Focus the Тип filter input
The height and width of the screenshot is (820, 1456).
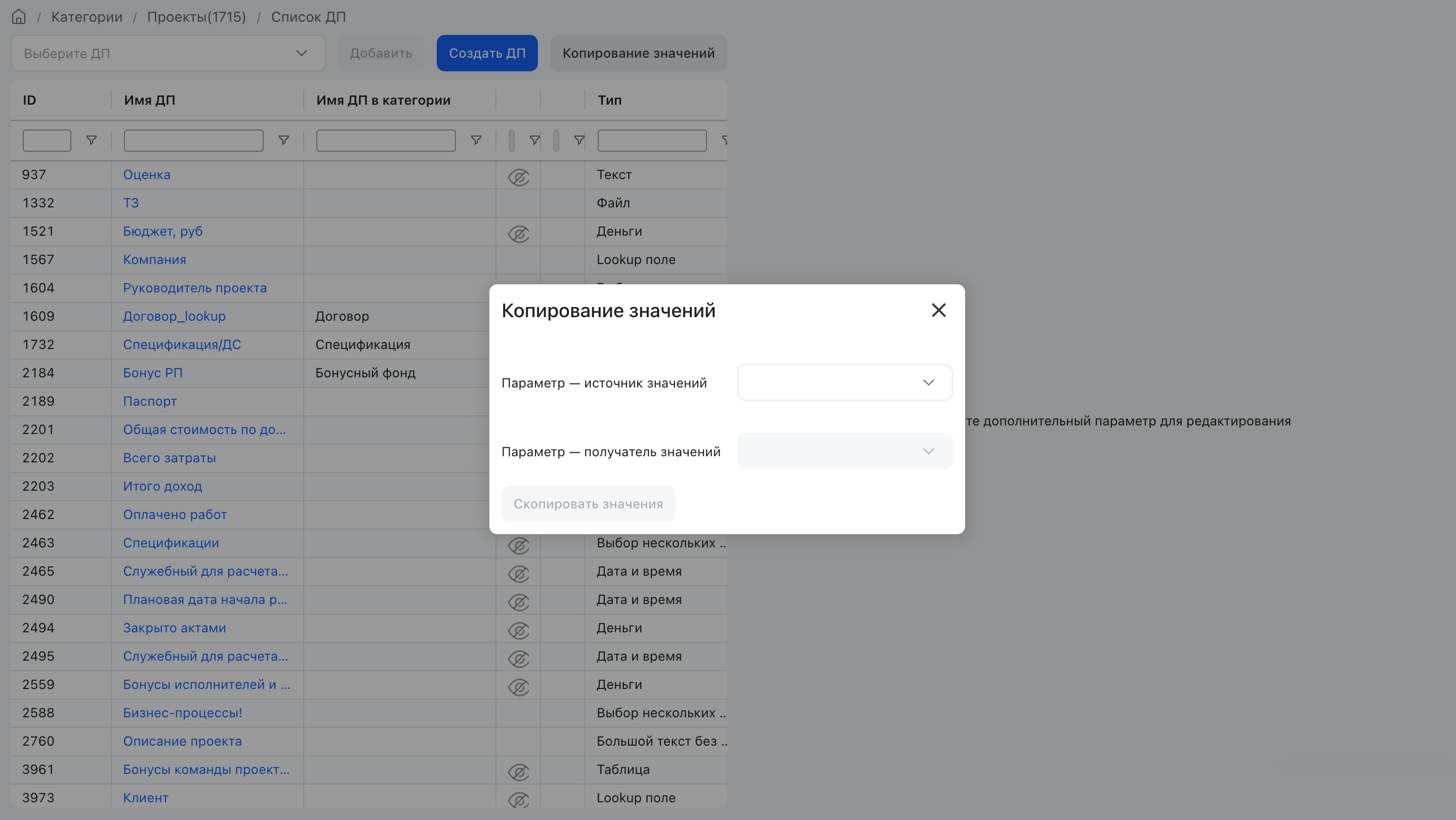point(652,140)
